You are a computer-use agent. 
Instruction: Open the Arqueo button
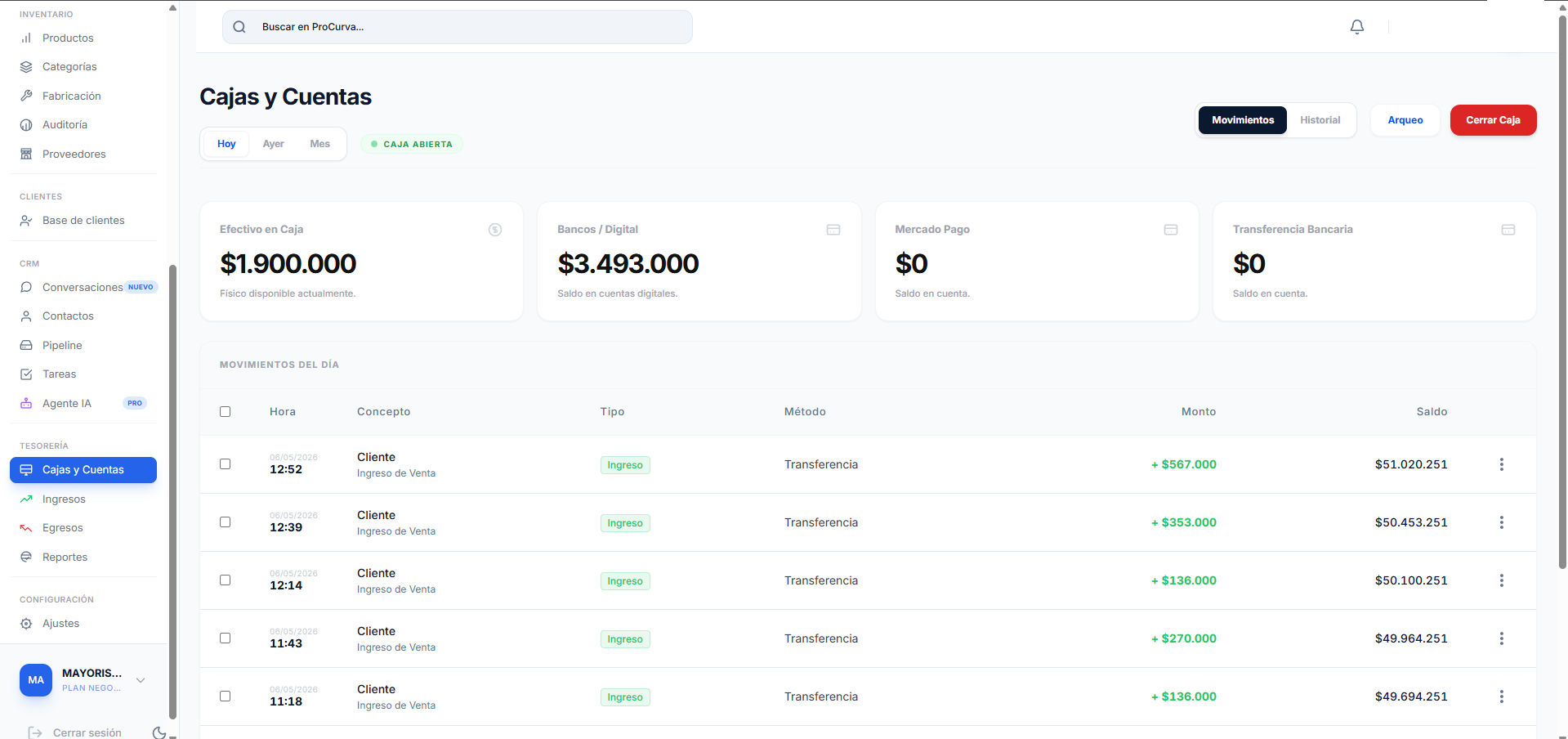point(1405,120)
